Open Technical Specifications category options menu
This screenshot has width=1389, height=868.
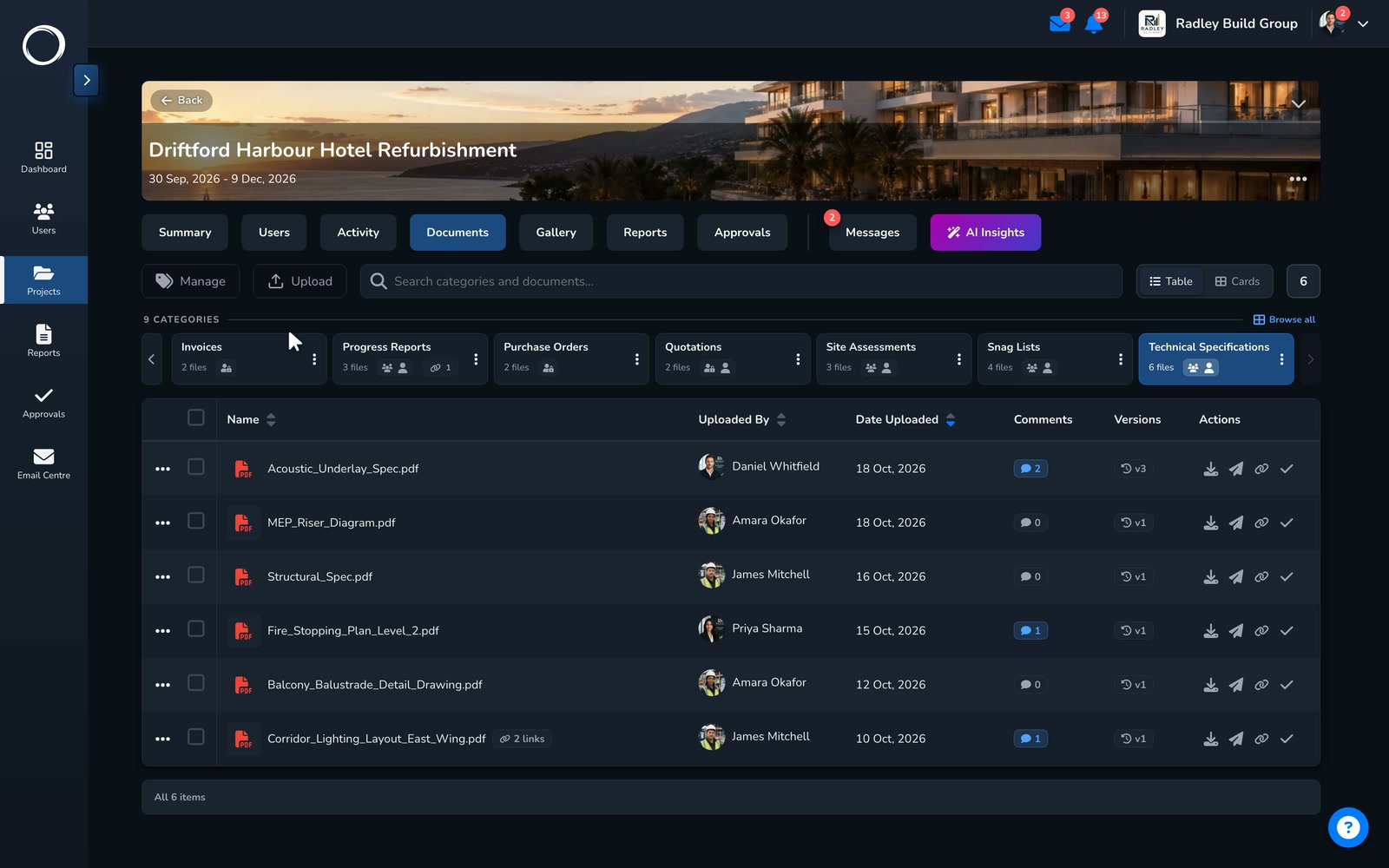pos(1281,358)
